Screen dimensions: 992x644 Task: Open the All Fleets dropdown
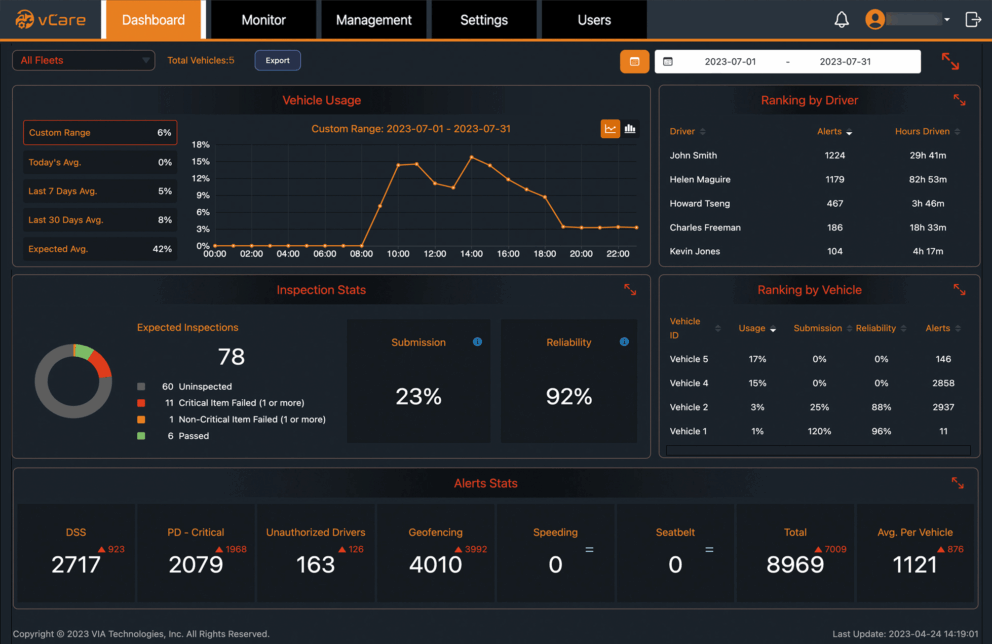click(x=83, y=60)
